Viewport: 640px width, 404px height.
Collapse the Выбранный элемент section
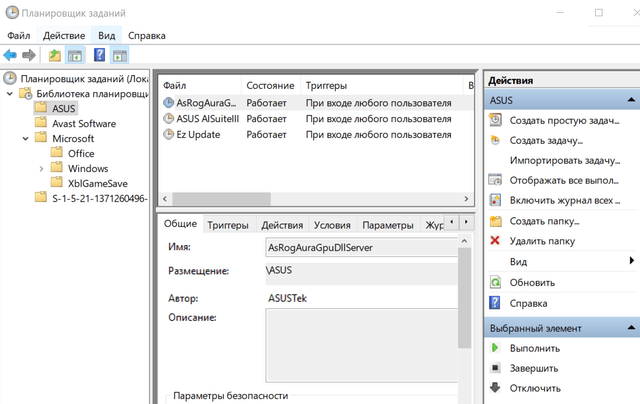click(x=631, y=327)
